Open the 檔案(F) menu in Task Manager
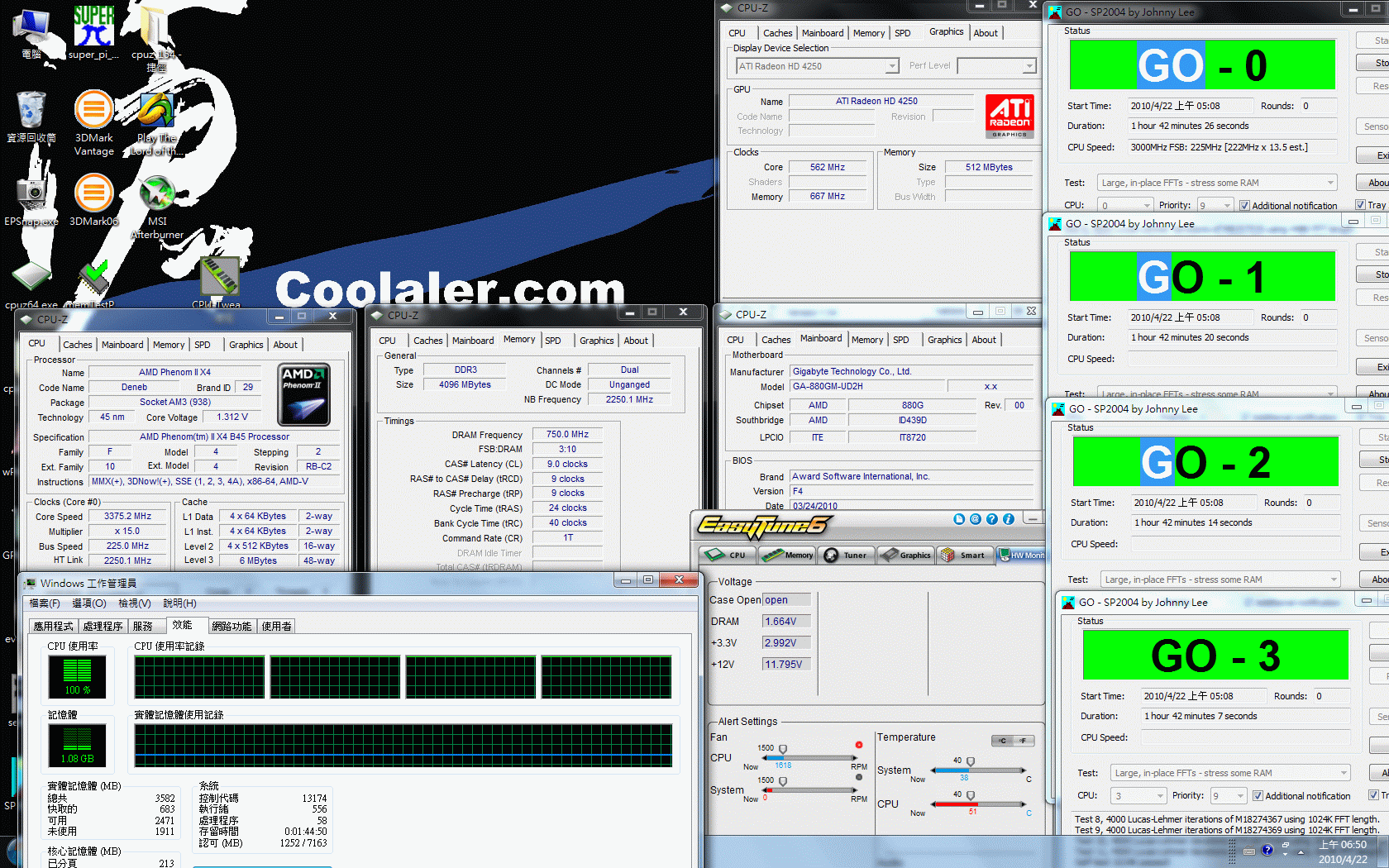This screenshot has height=868, width=1389. pyautogui.click(x=45, y=603)
